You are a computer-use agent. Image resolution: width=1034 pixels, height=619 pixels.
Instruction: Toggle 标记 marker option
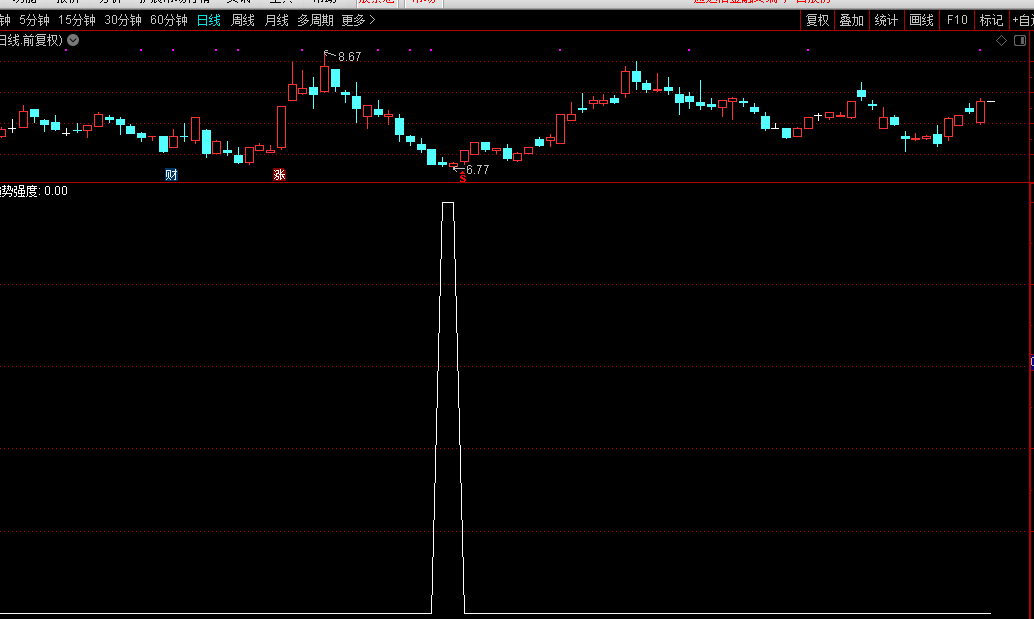point(991,20)
